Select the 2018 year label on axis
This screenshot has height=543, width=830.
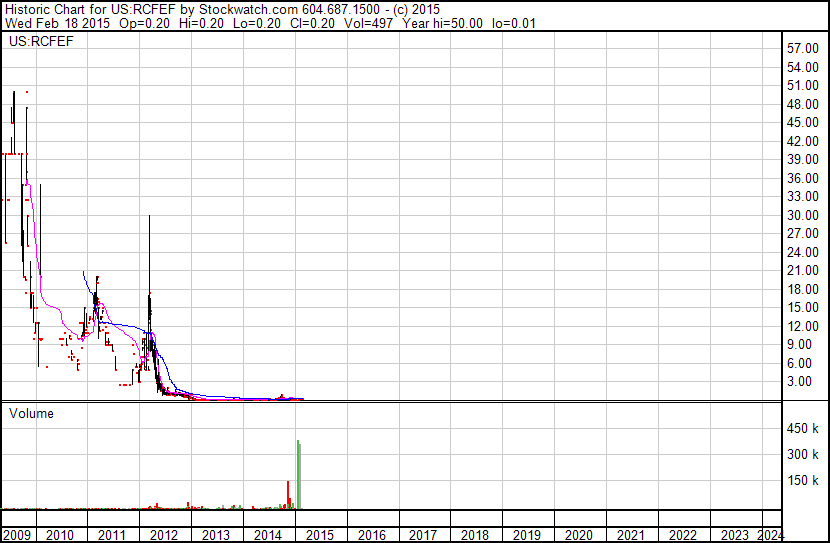[x=475, y=535]
